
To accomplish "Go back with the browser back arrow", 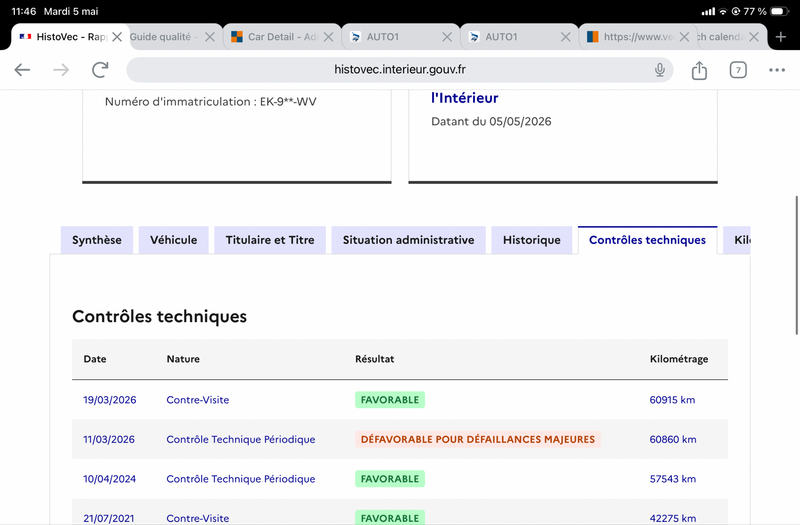I will coord(22,69).
